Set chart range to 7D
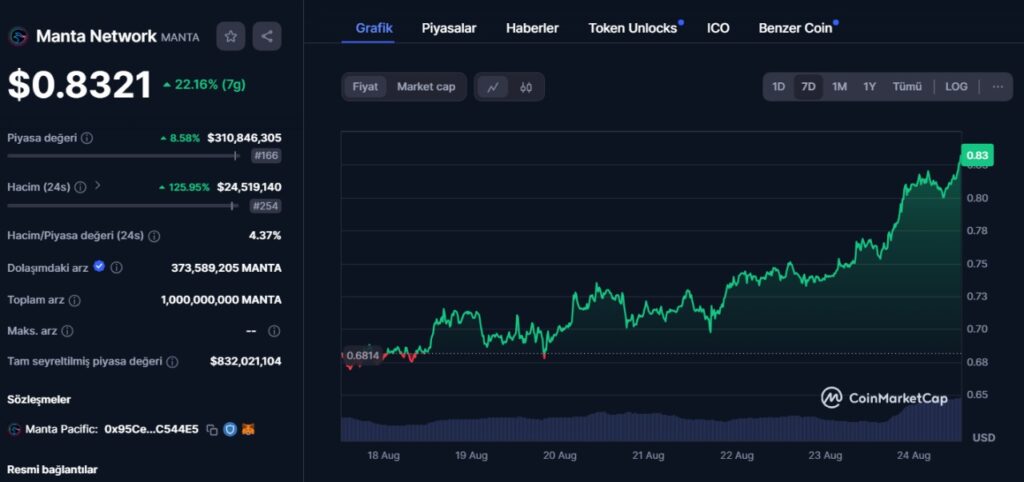The height and width of the screenshot is (482, 1024). (x=808, y=87)
